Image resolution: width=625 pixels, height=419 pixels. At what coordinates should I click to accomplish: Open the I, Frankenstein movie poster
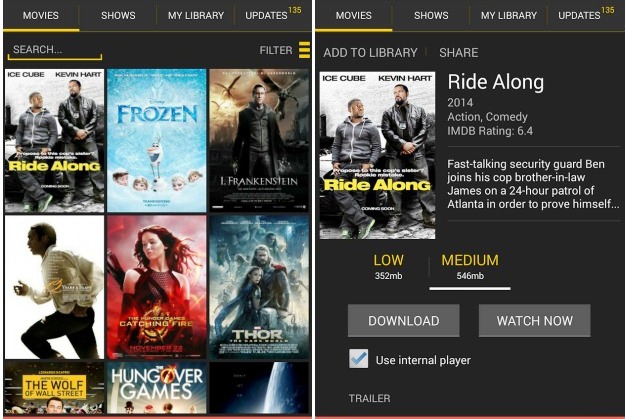pyautogui.click(x=259, y=141)
